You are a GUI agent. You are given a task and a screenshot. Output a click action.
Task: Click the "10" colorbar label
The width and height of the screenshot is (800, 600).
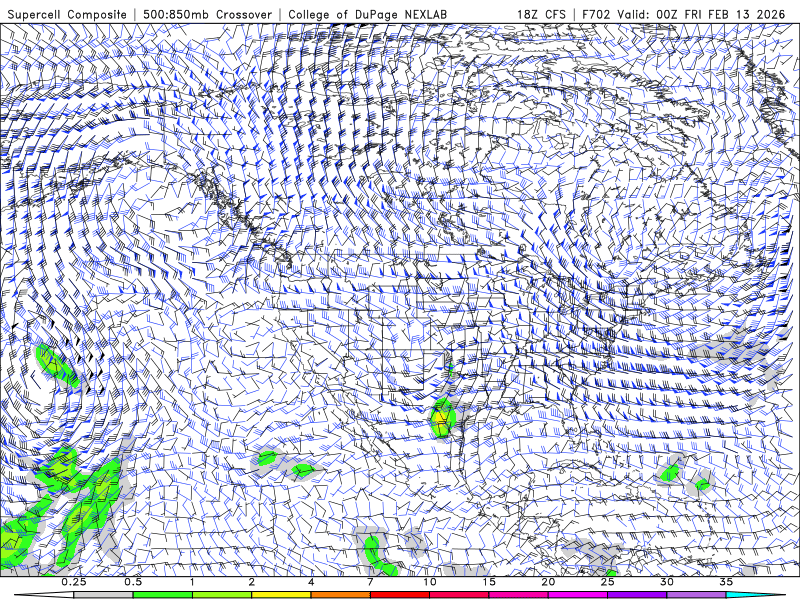[430, 582]
